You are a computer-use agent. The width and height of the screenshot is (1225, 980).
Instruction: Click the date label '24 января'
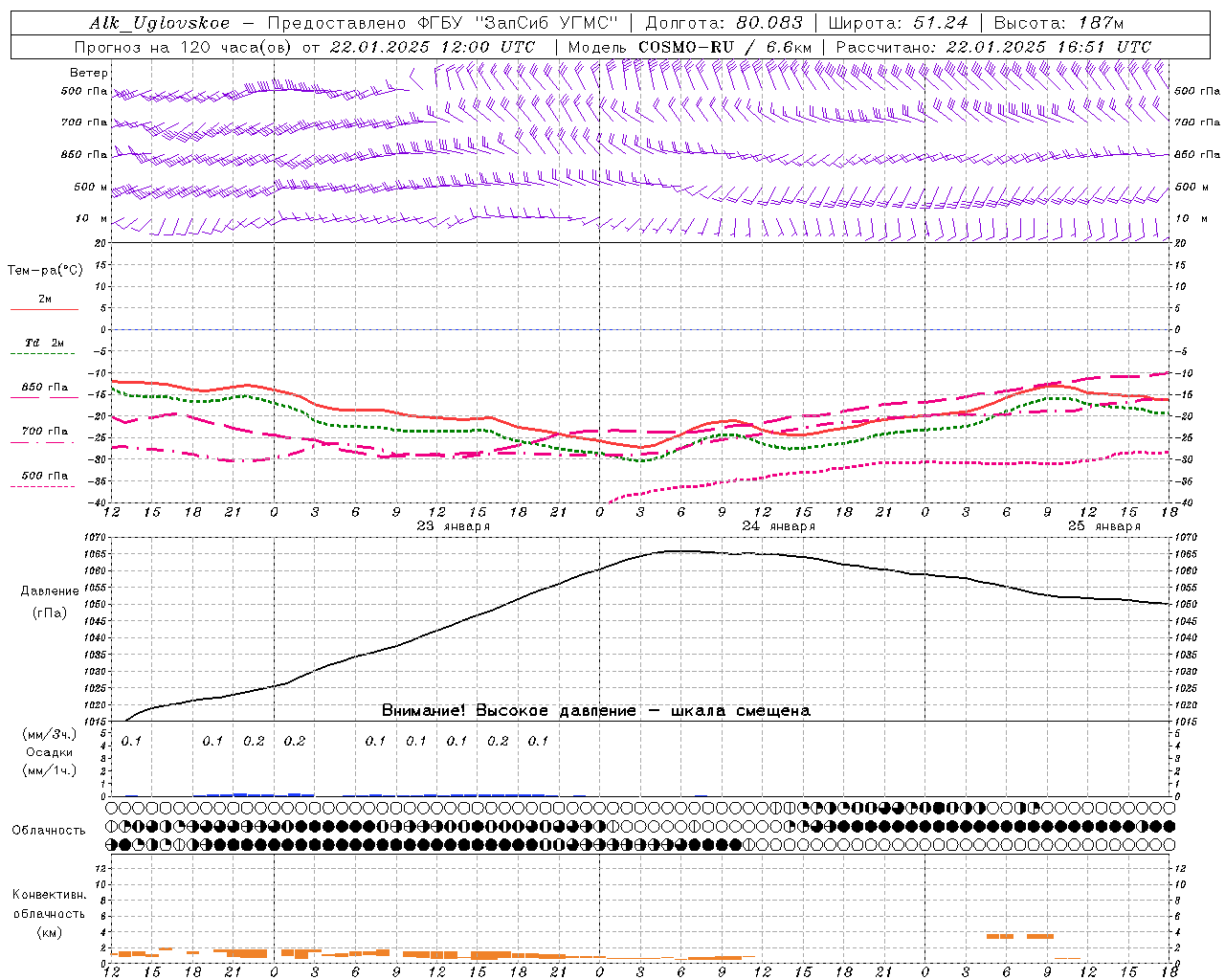tap(778, 526)
